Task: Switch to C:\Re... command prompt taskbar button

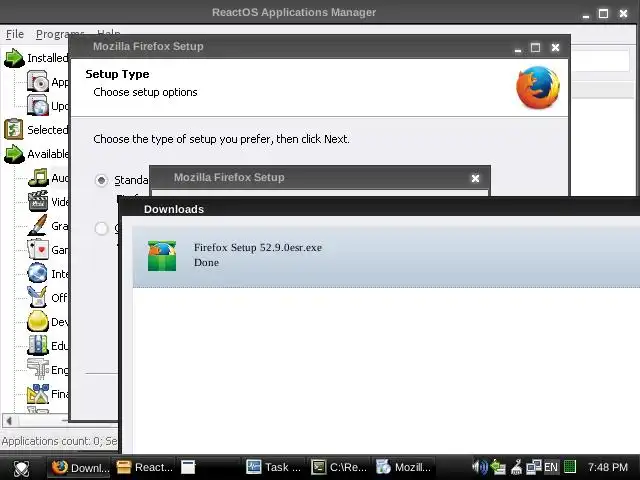Action: [x=339, y=467]
